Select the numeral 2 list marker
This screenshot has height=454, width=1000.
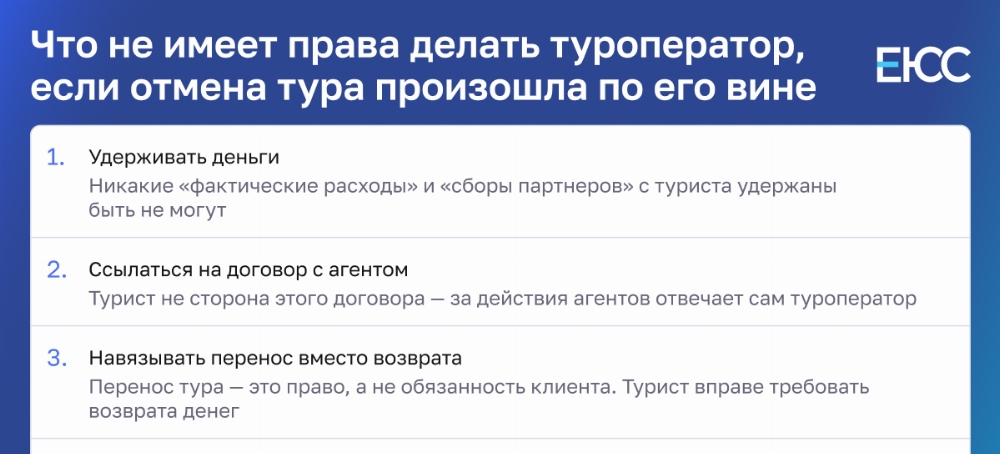(57, 270)
